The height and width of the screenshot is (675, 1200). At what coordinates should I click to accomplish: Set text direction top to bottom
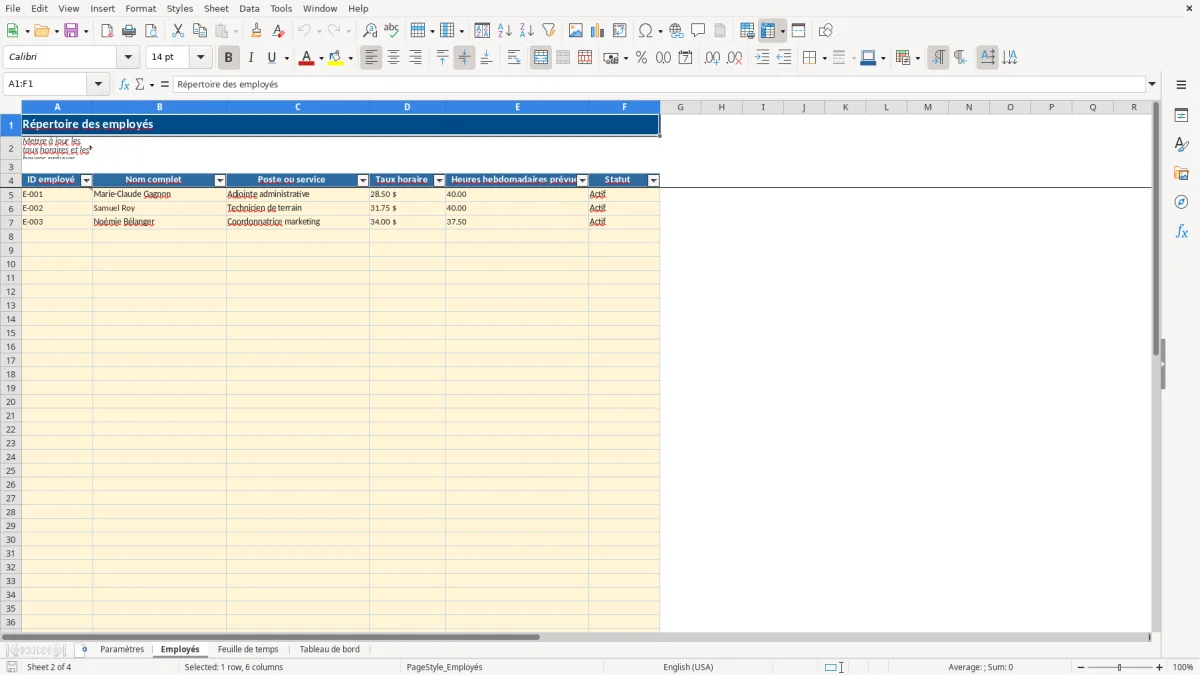(1010, 58)
